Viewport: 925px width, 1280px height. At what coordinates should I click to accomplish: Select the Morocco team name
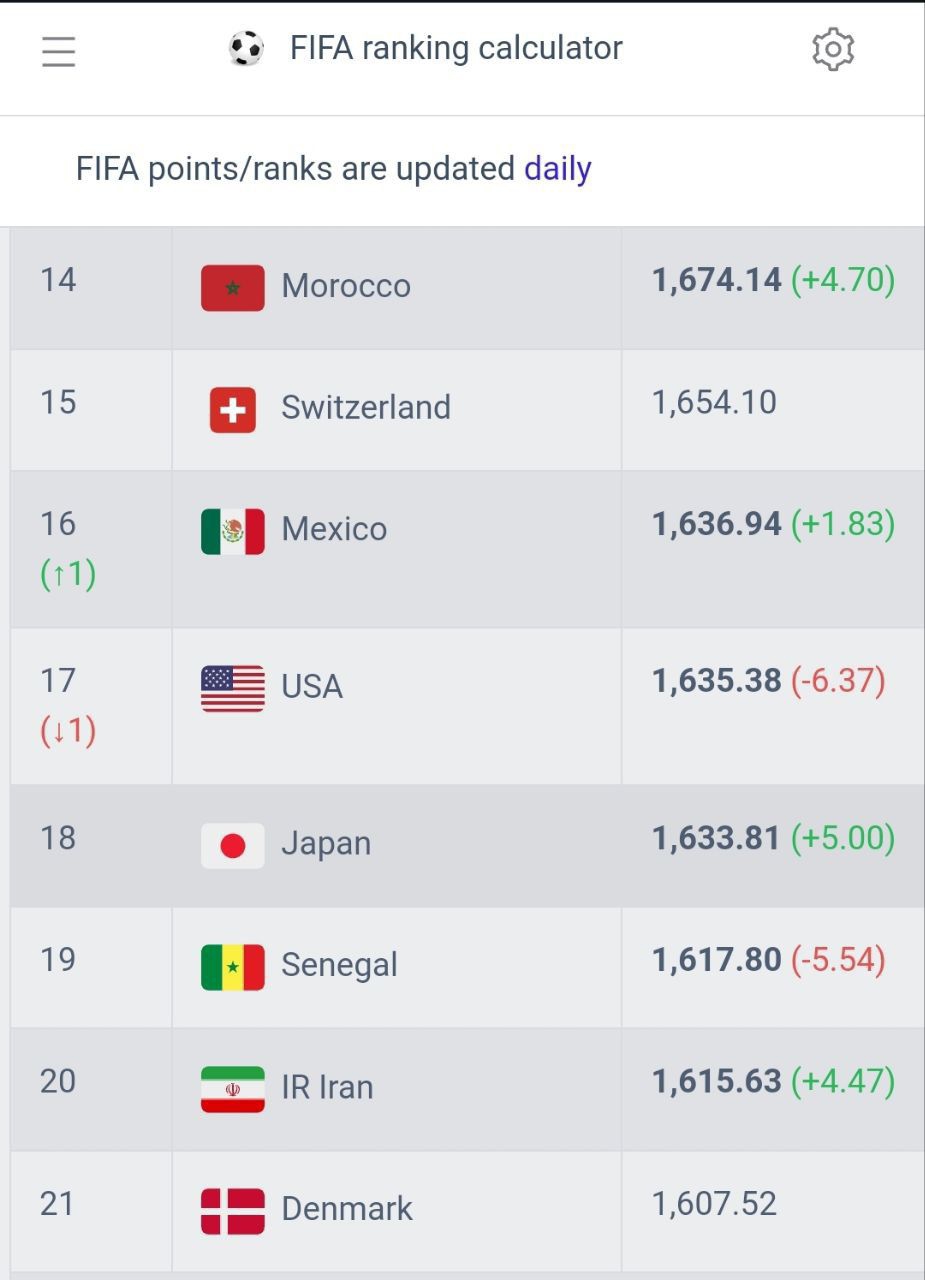pyautogui.click(x=346, y=286)
